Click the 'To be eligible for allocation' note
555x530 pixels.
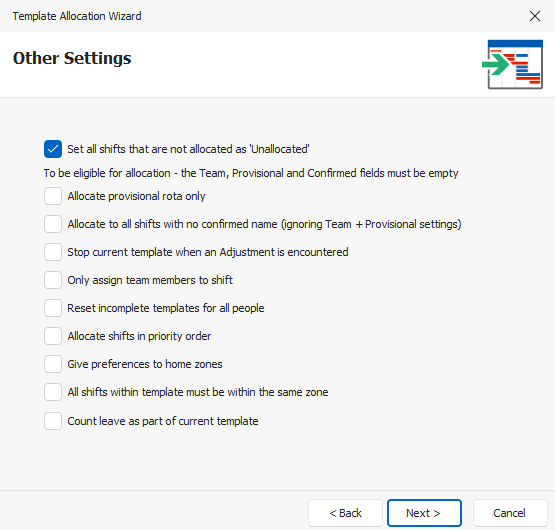251,173
